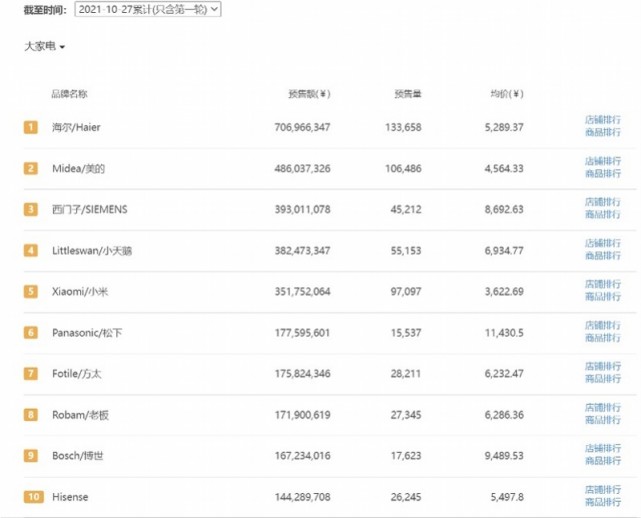Screen dimensions: 641x518
Task: Click the rank 3 badge beside SIEMENS
Action: 31,209
